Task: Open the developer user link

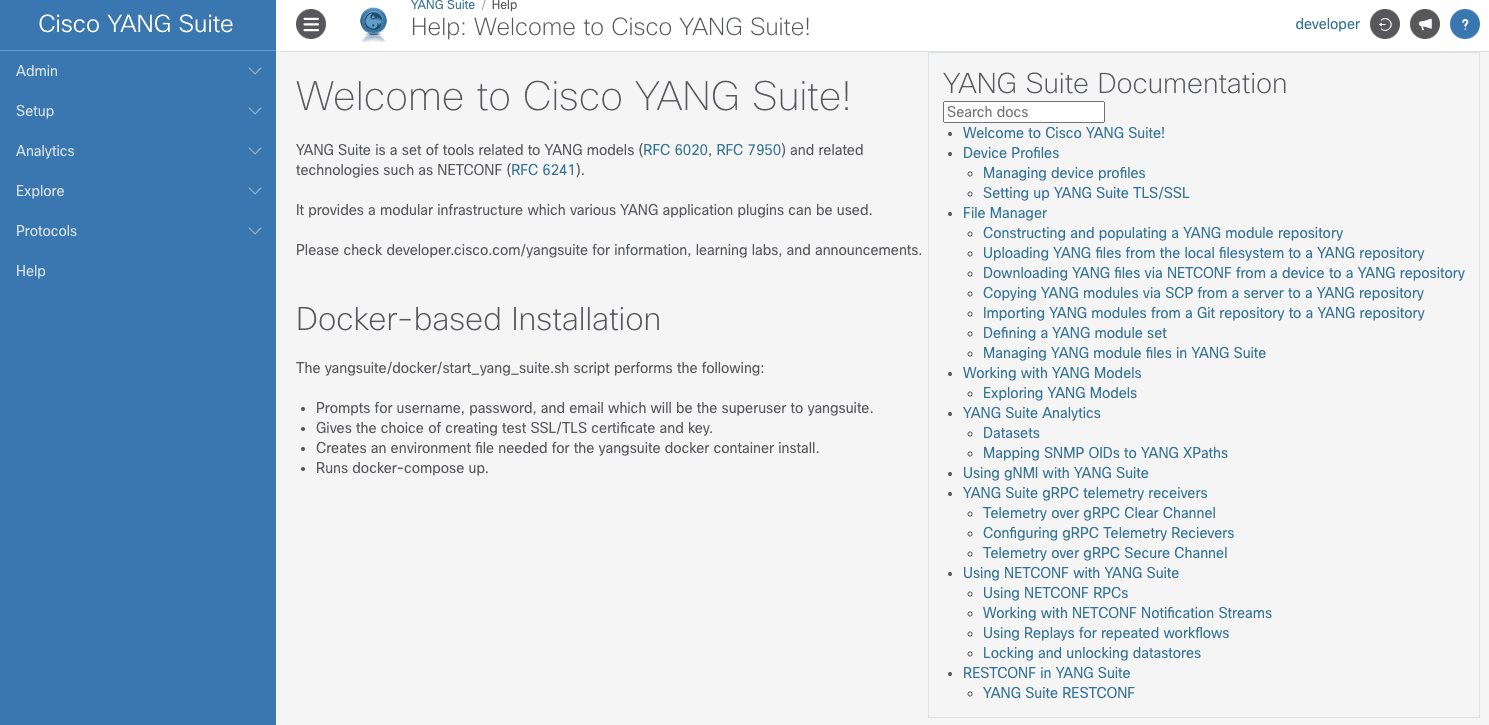Action: point(1327,24)
